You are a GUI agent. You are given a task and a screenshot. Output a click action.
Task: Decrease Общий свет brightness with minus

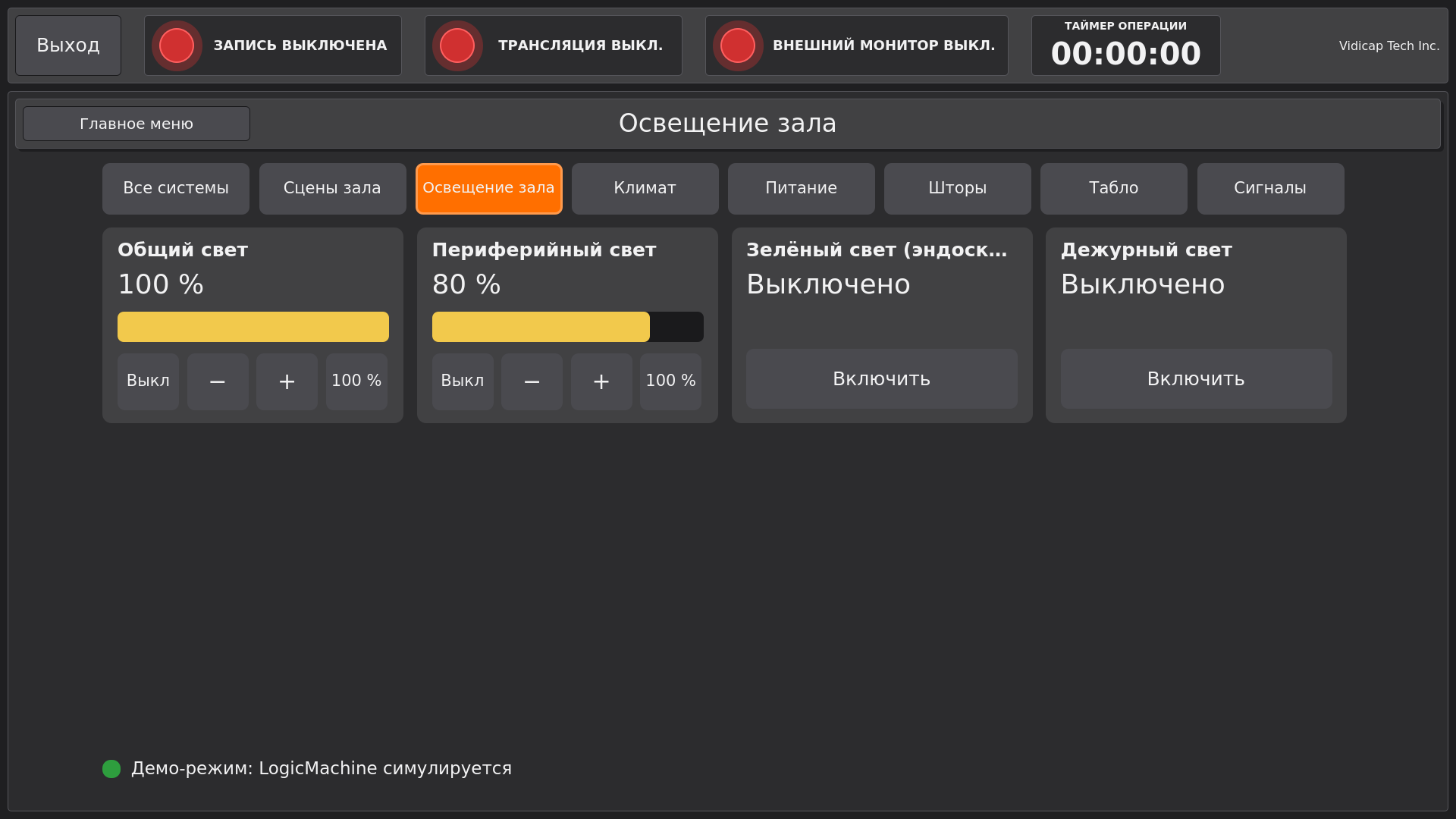click(x=218, y=381)
